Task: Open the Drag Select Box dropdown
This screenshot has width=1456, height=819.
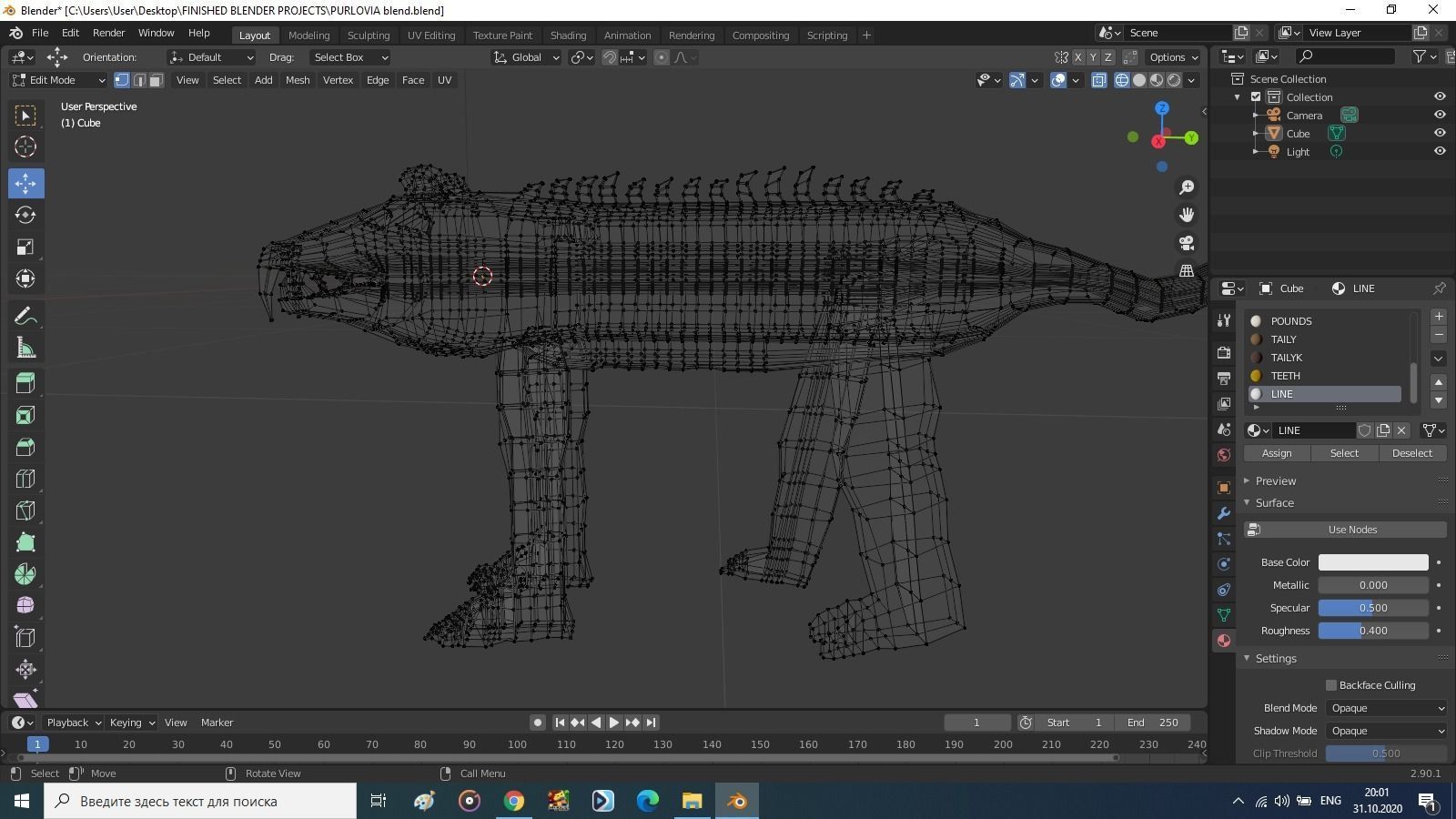Action: click(x=350, y=57)
